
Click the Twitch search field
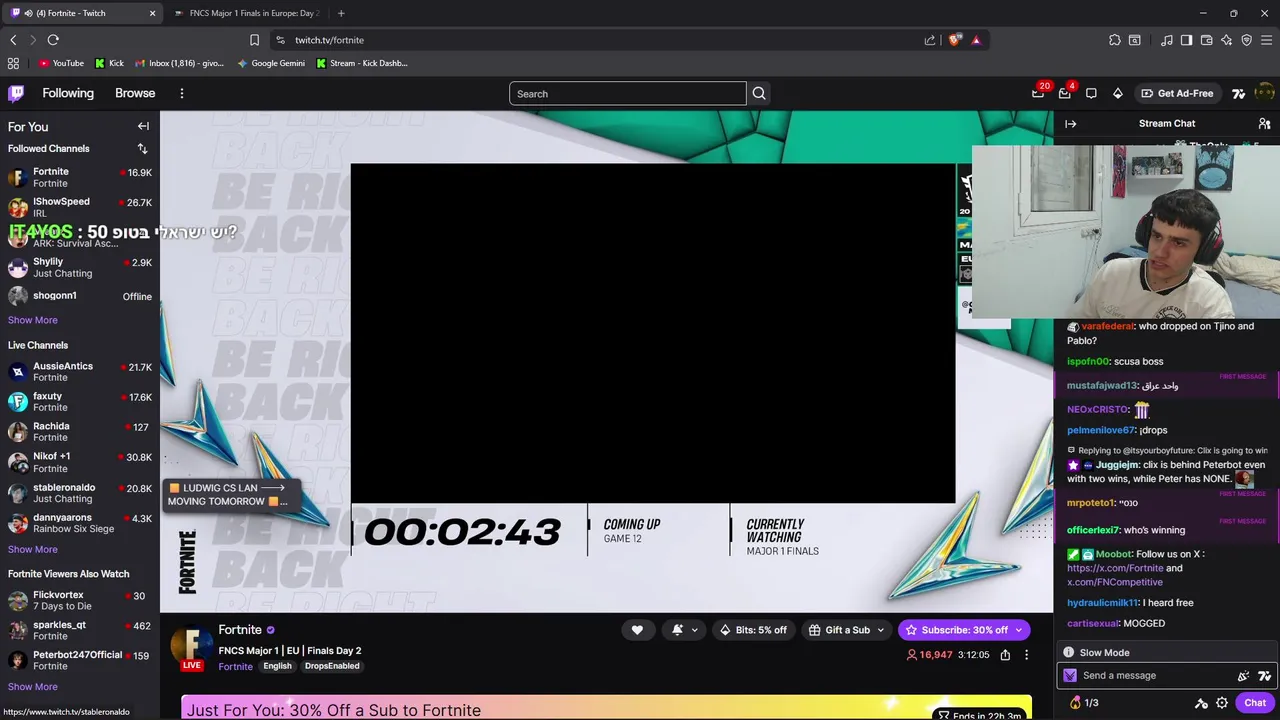click(628, 93)
